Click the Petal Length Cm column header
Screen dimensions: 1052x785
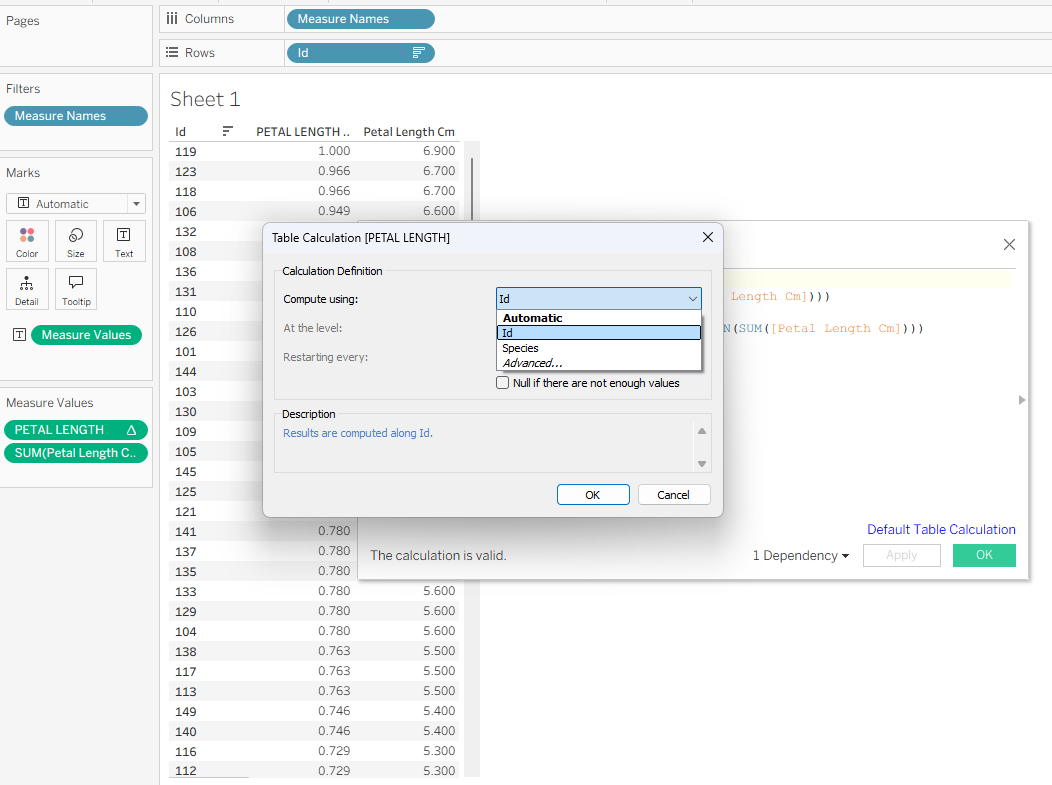click(x=409, y=132)
